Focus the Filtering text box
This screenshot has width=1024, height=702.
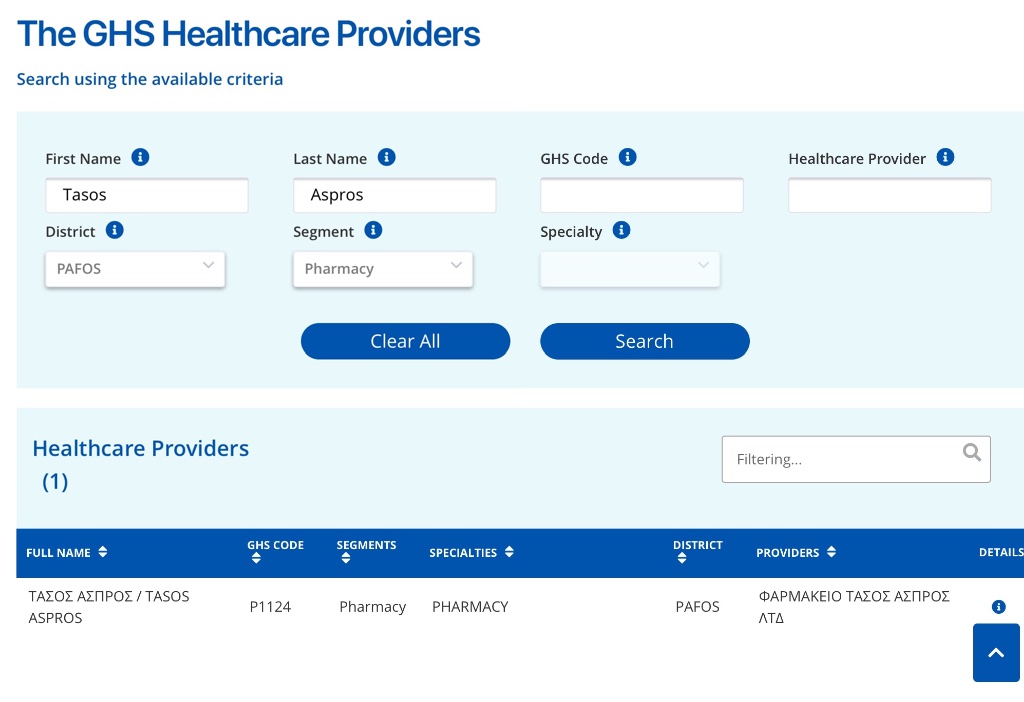[856, 459]
